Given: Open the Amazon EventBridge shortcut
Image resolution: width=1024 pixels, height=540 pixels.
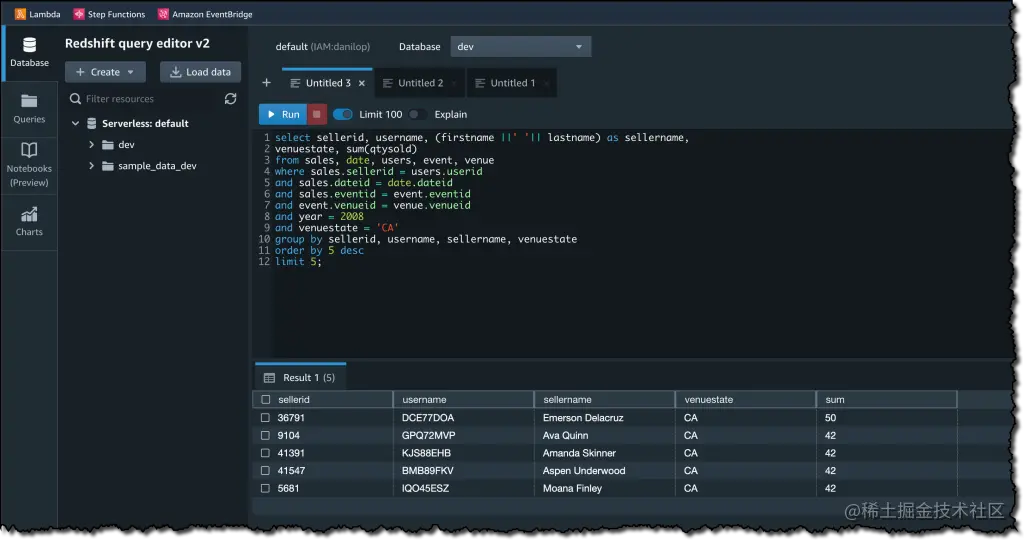Looking at the screenshot, I should tap(205, 14).
